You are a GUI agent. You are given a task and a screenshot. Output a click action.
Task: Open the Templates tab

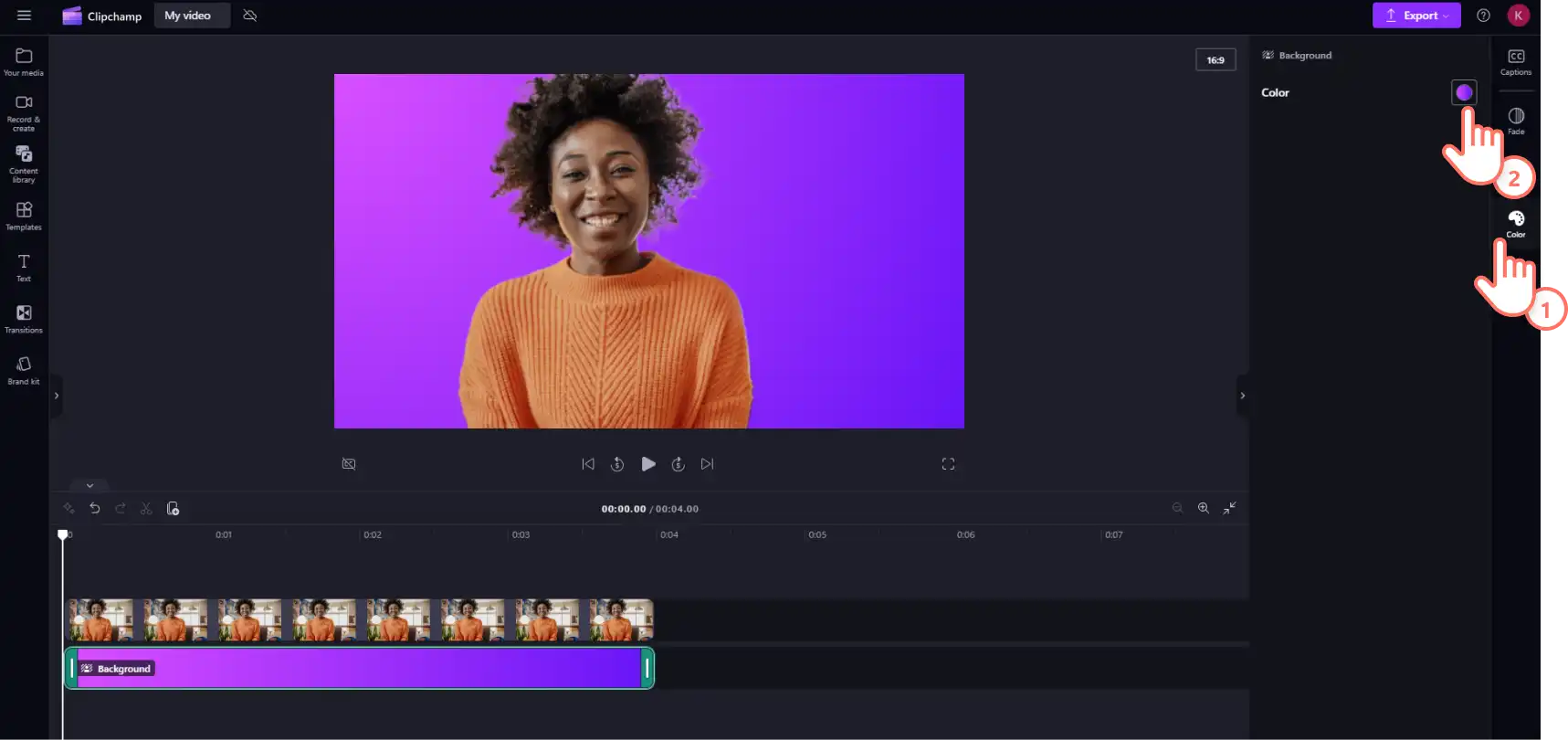pos(24,217)
